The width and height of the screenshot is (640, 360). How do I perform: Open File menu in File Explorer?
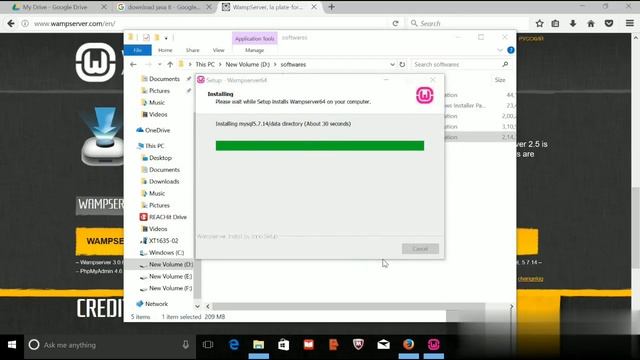tap(138, 50)
